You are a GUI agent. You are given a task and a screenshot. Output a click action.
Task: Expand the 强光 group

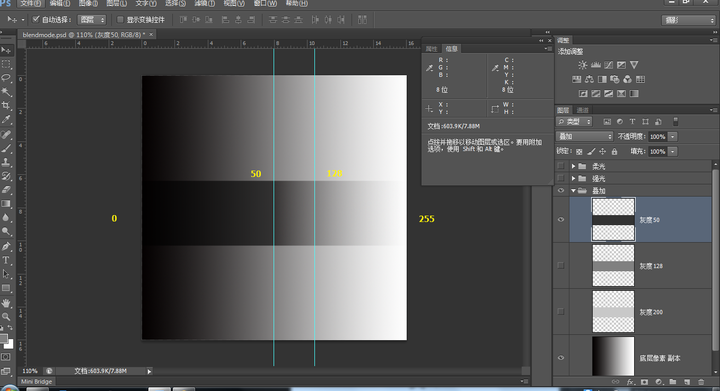(574, 179)
